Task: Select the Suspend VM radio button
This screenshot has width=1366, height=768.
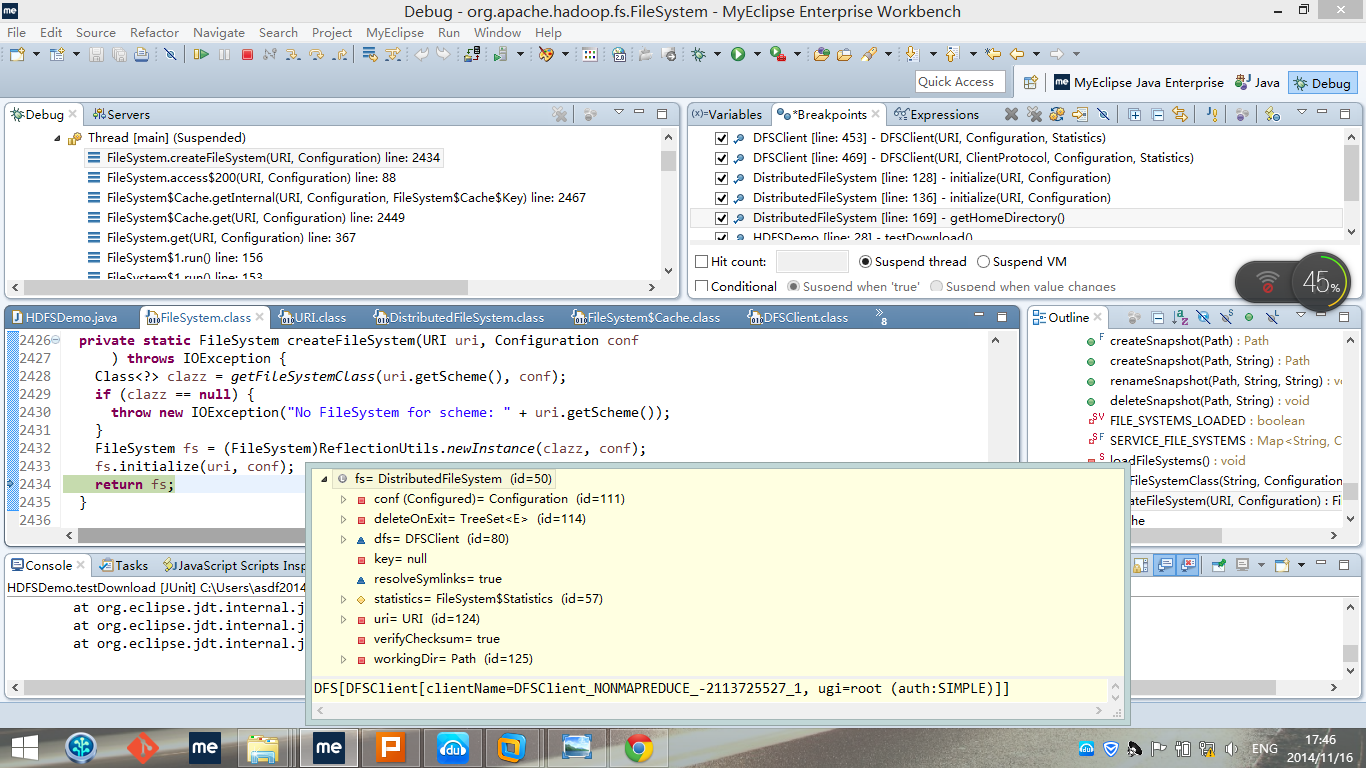Action: point(983,262)
